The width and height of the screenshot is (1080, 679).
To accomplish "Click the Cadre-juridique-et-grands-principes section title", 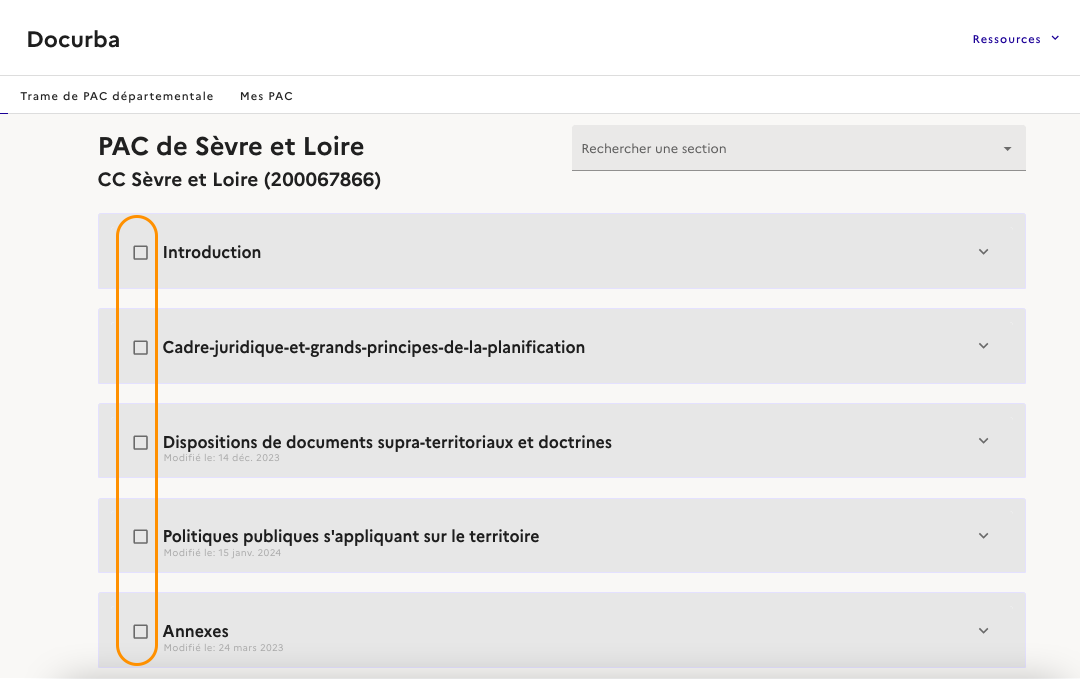I will 374,347.
